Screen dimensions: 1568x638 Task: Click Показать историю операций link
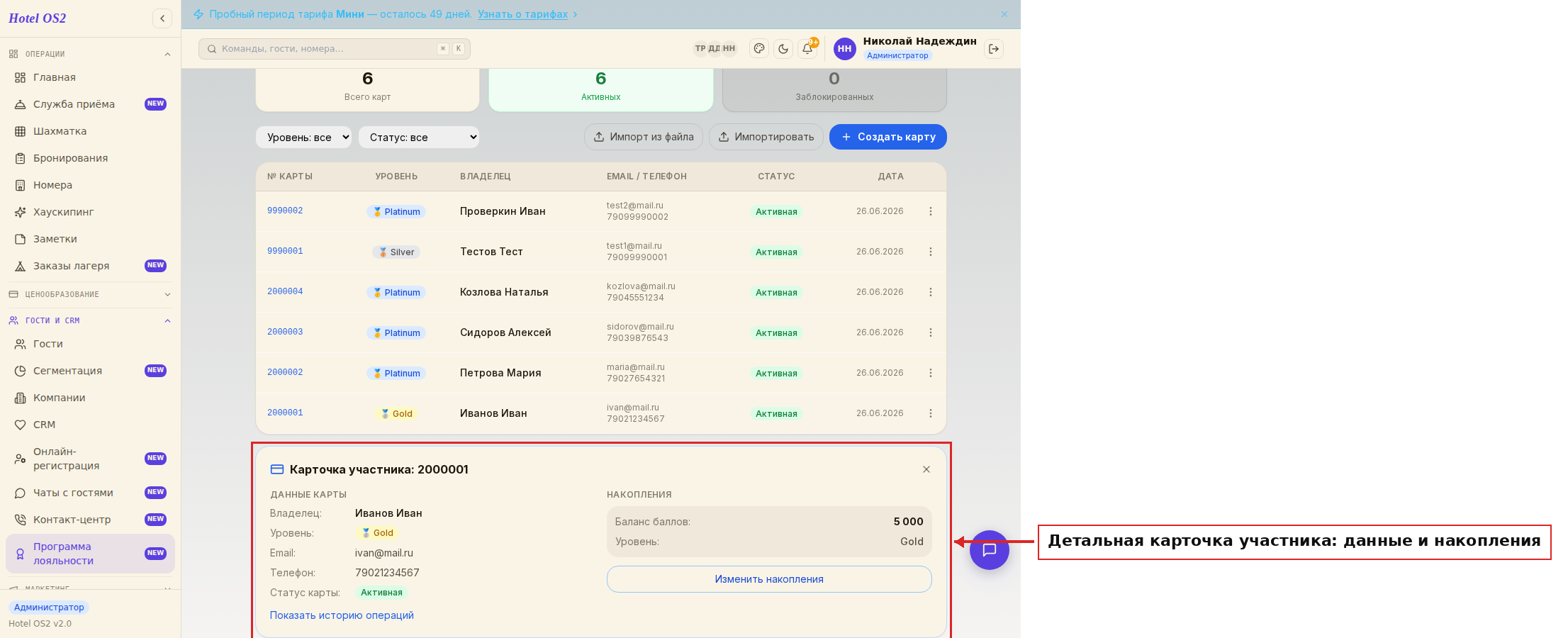(342, 615)
